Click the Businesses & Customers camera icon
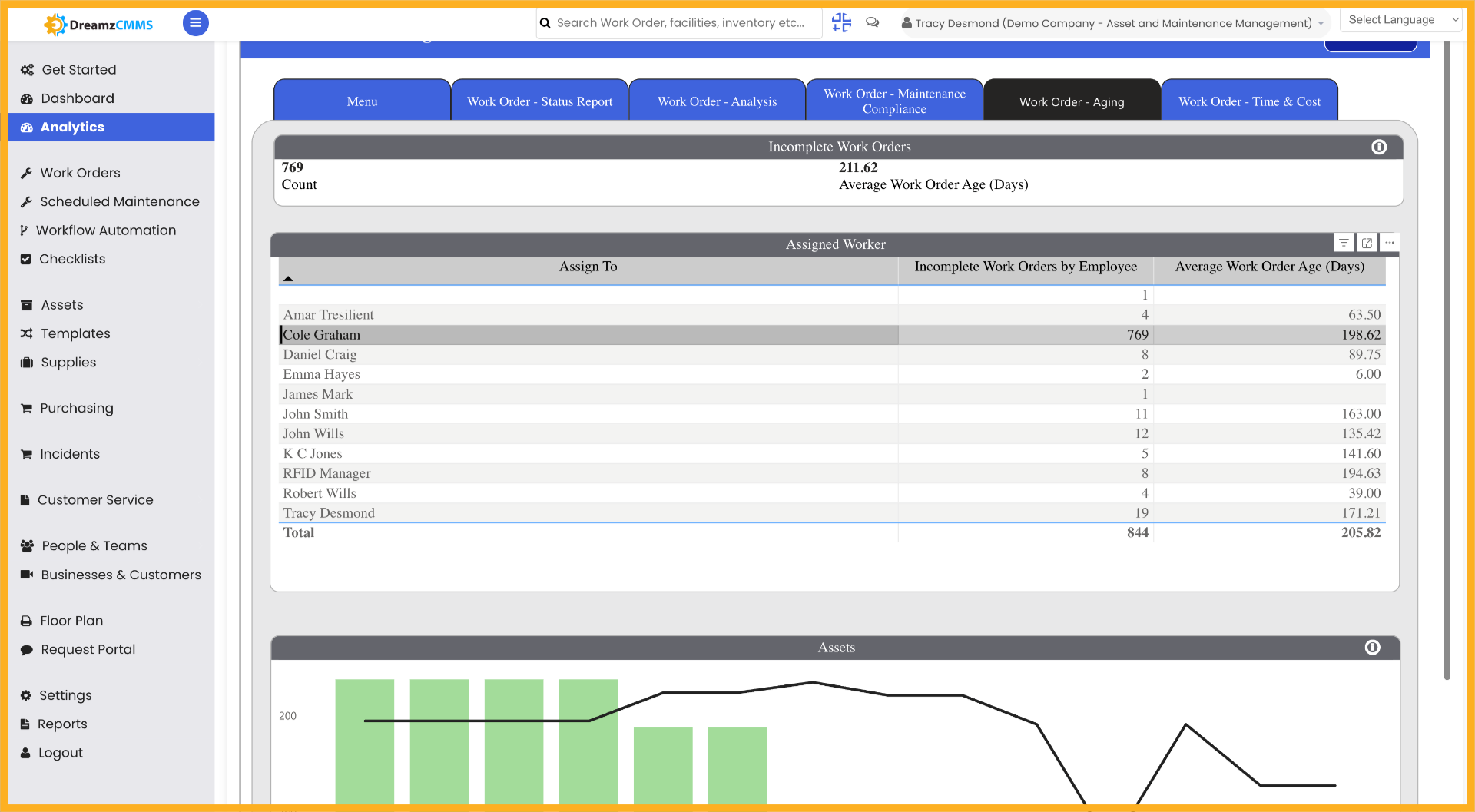Screen dimensions: 1475x812 click(27, 575)
